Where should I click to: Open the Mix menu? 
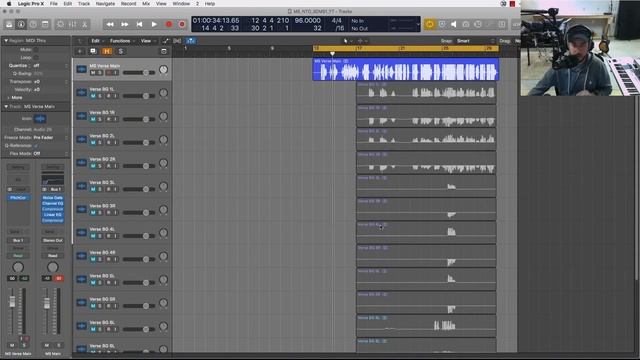click(146, 4)
